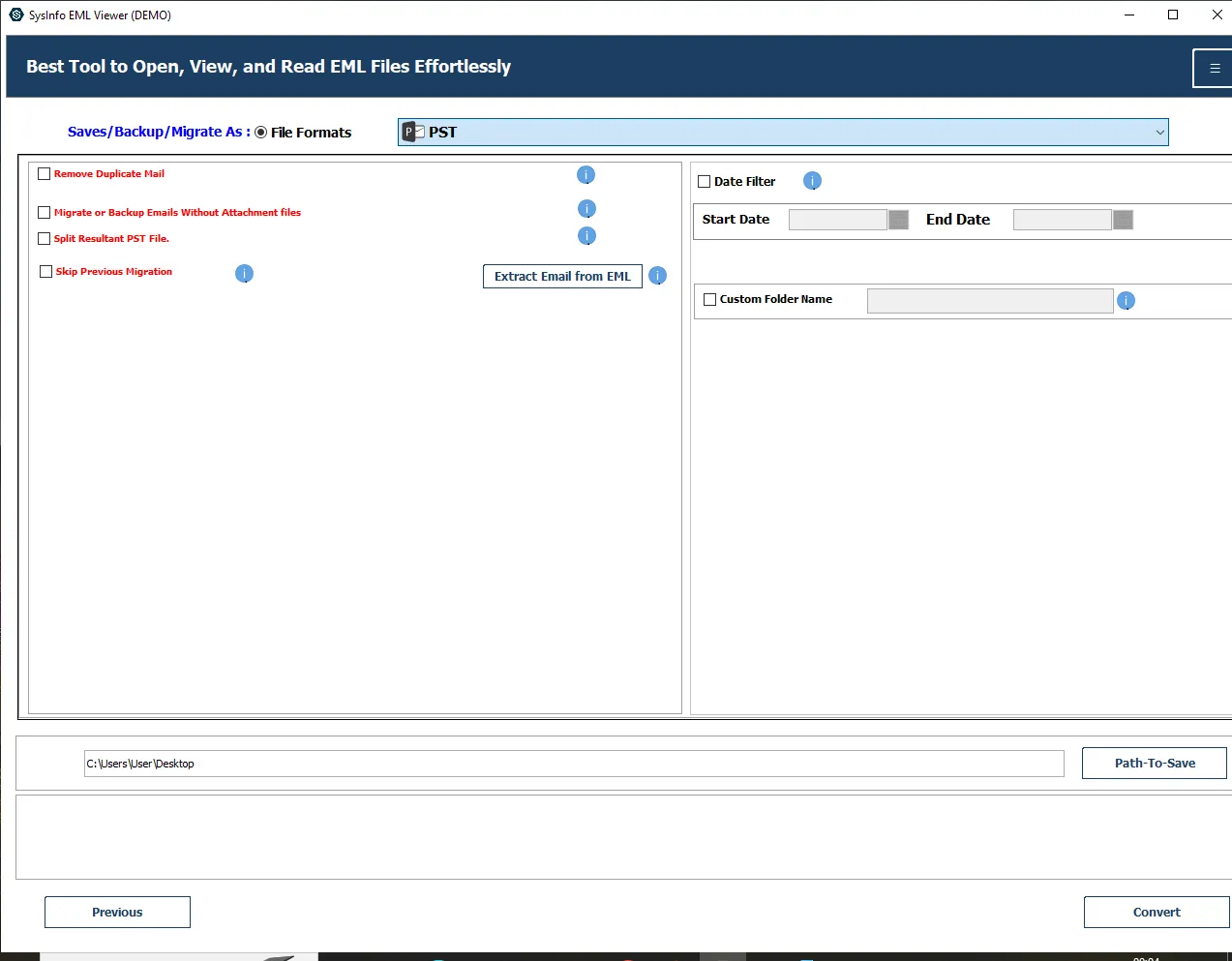
Task: Click the PST icon in the format box
Action: click(413, 132)
